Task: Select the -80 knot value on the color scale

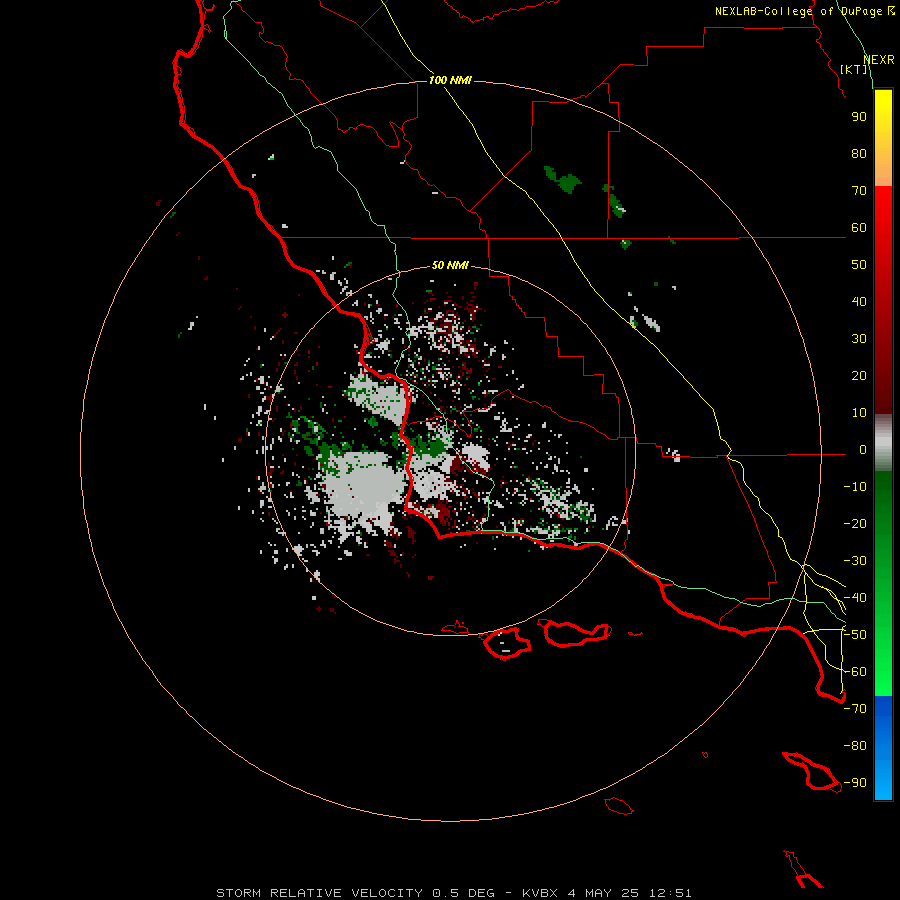Action: pyautogui.click(x=855, y=746)
